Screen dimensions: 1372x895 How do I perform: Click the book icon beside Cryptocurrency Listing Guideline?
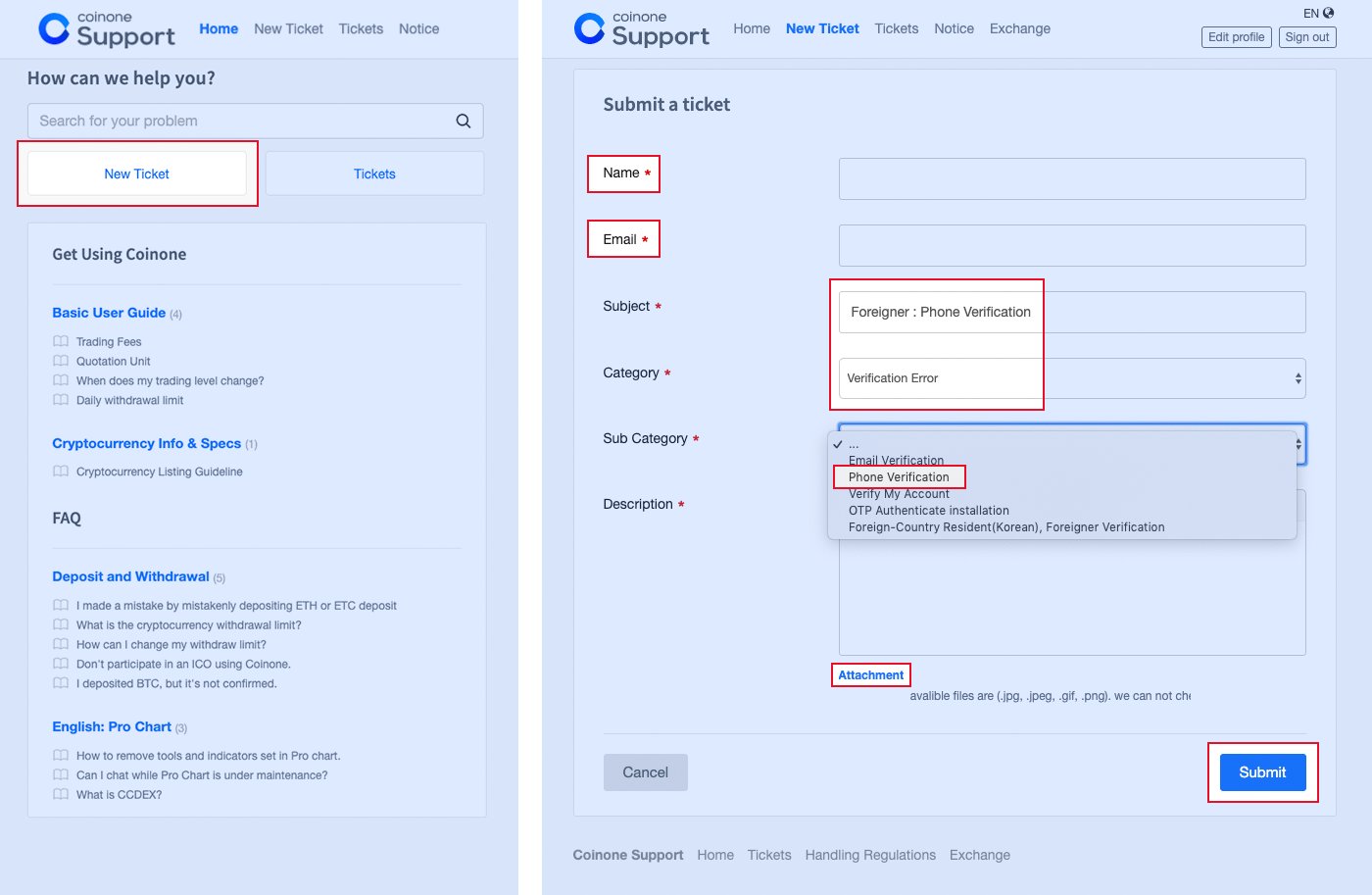(x=61, y=472)
